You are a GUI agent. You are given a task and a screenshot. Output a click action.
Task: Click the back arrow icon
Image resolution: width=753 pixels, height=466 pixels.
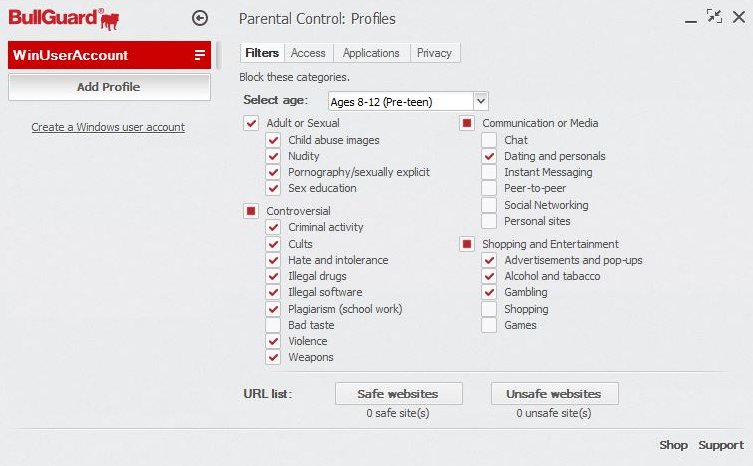(200, 18)
